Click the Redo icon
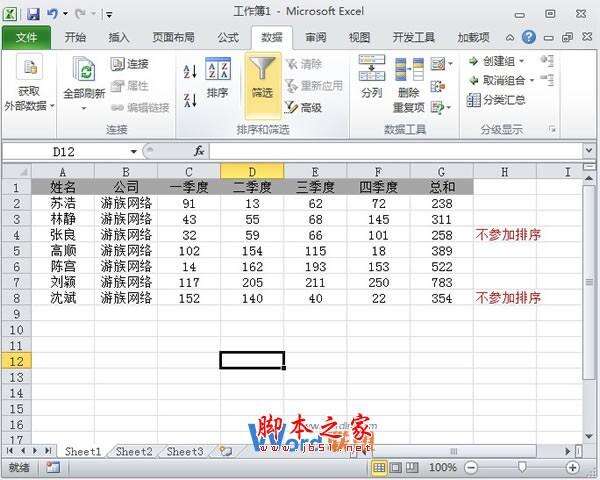Image resolution: width=600 pixels, height=480 pixels. tap(80, 14)
